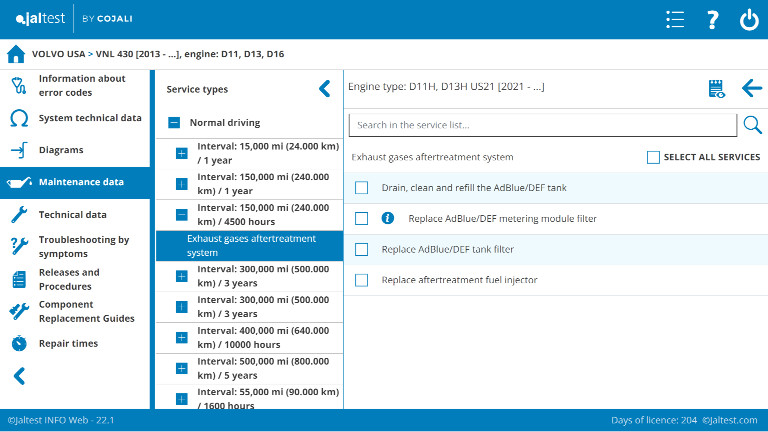Click the search in service list field
The width and height of the screenshot is (768, 432).
pyautogui.click(x=545, y=125)
